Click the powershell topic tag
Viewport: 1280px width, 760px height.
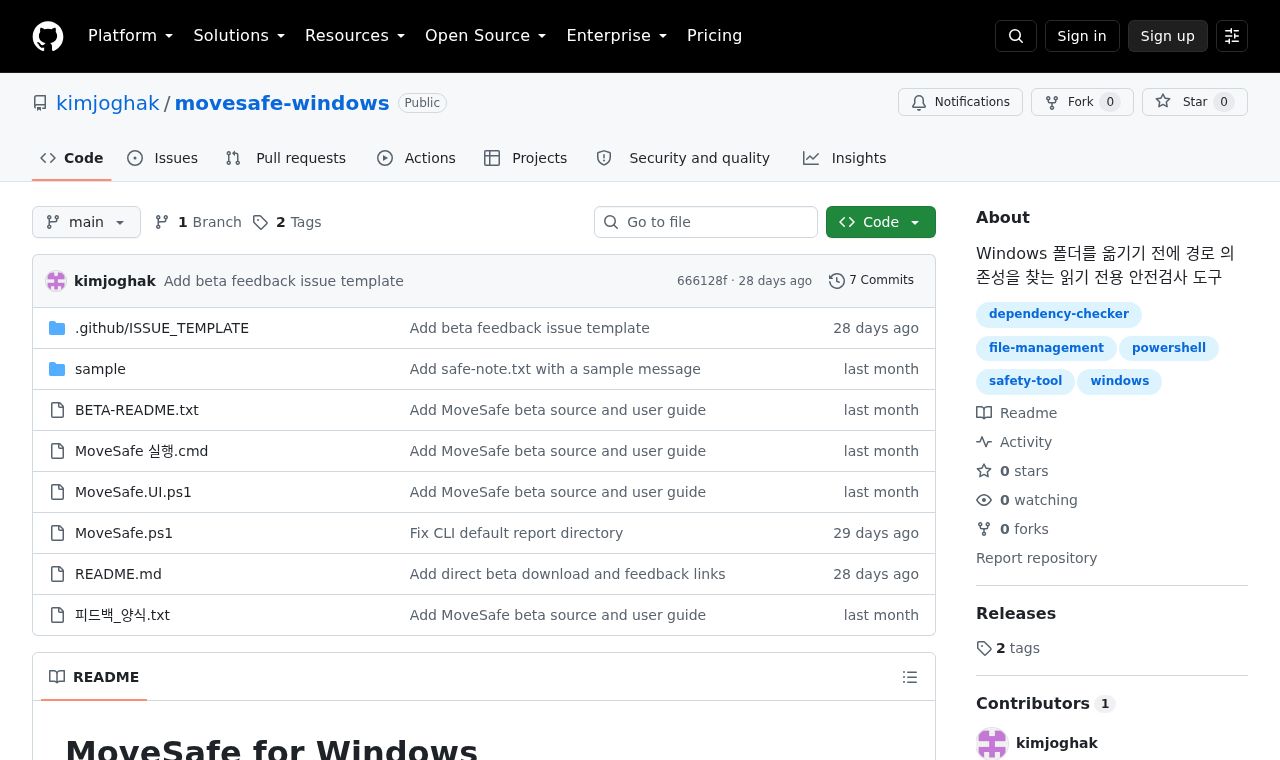[x=1169, y=348]
